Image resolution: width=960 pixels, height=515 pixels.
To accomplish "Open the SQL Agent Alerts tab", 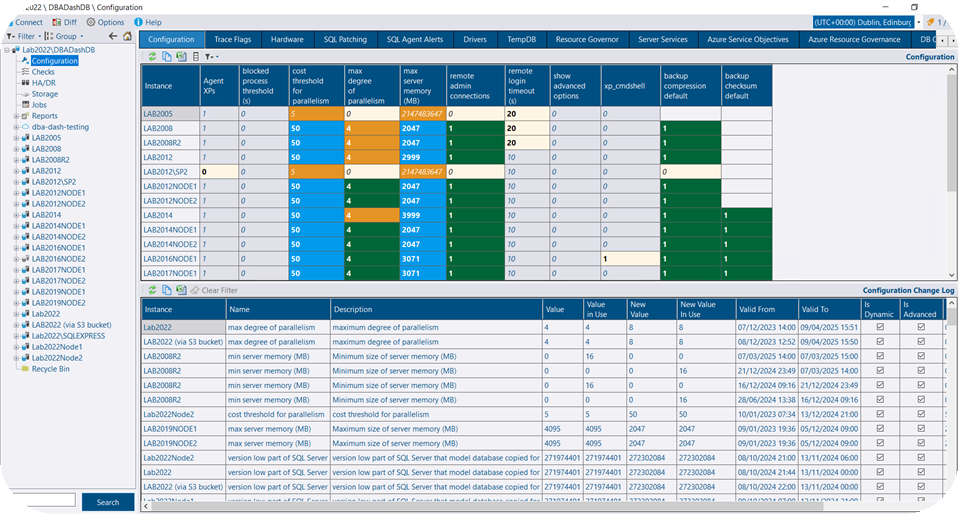I will pos(415,39).
